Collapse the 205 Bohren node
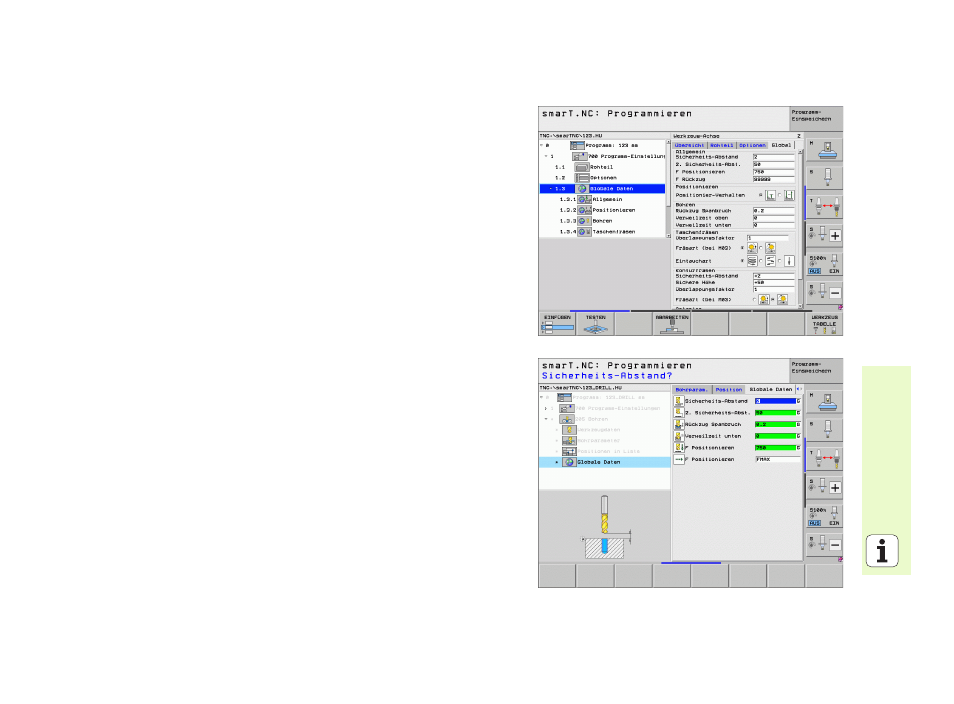This screenshot has height=704, width=954. pos(546,419)
